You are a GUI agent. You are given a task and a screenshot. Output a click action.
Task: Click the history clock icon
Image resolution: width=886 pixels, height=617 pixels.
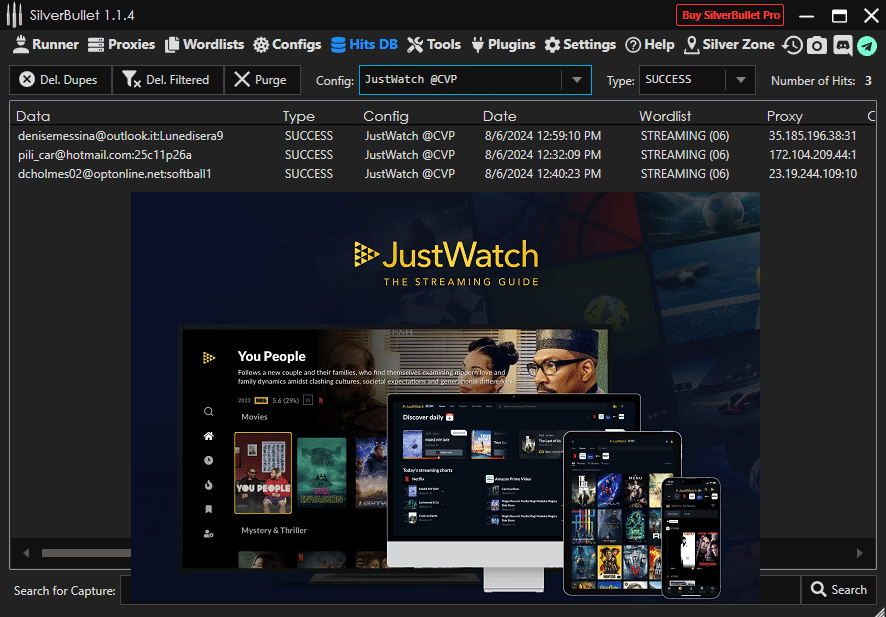[792, 45]
